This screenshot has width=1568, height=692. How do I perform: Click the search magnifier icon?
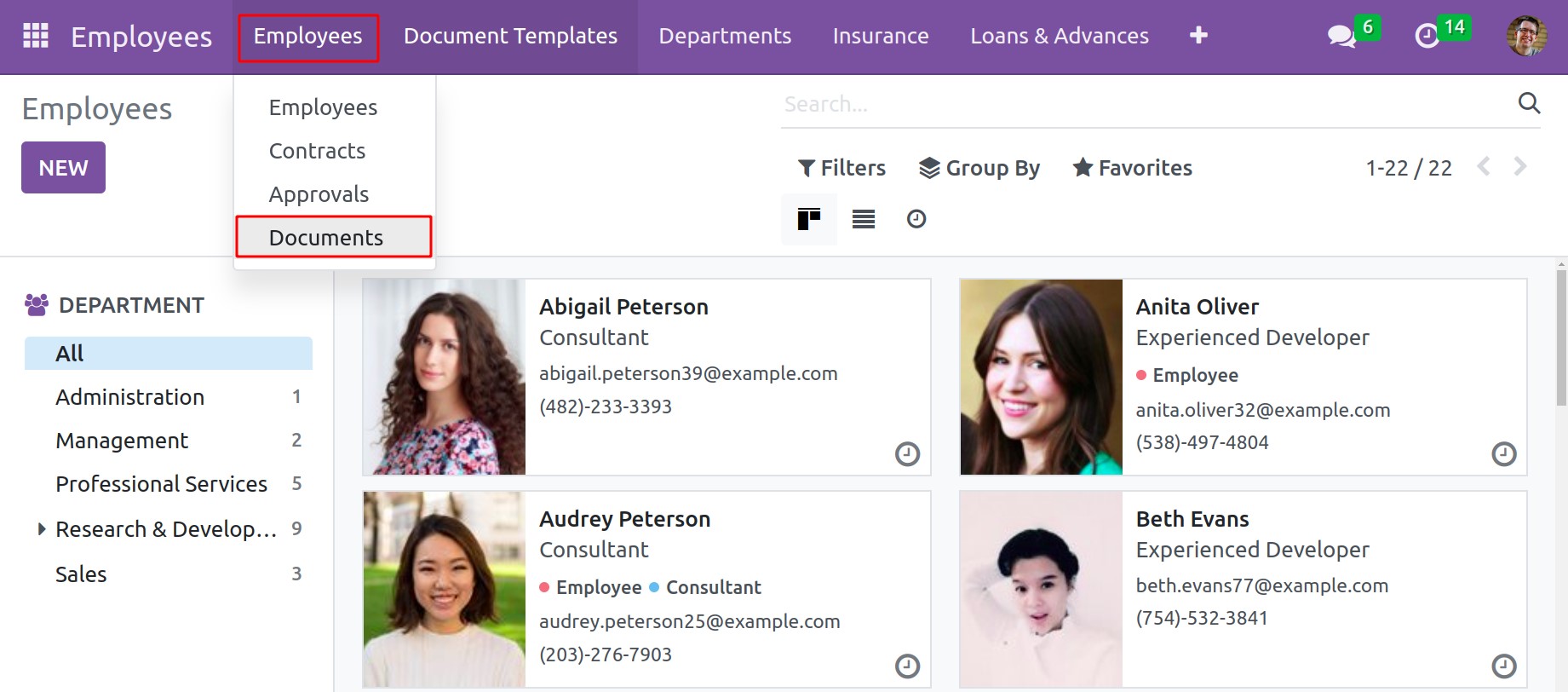click(x=1529, y=103)
